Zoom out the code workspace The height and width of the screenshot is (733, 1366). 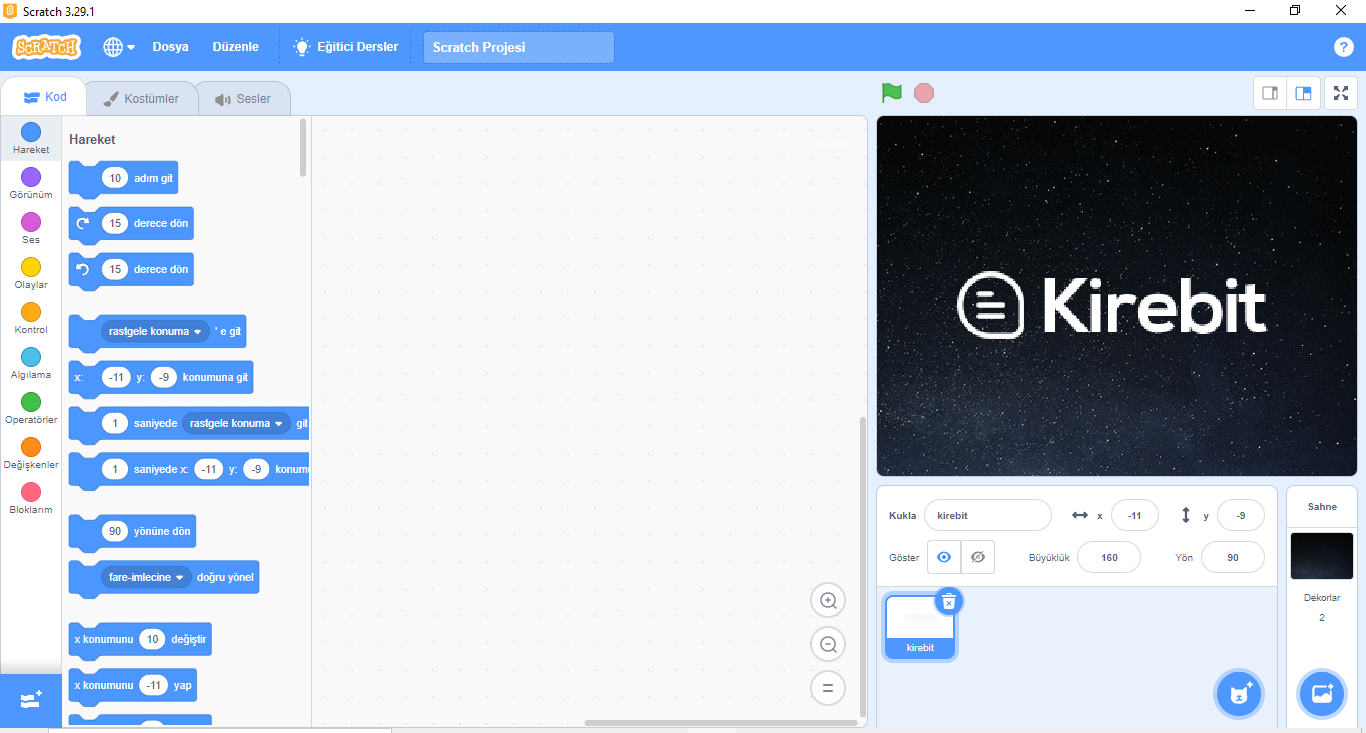point(828,645)
